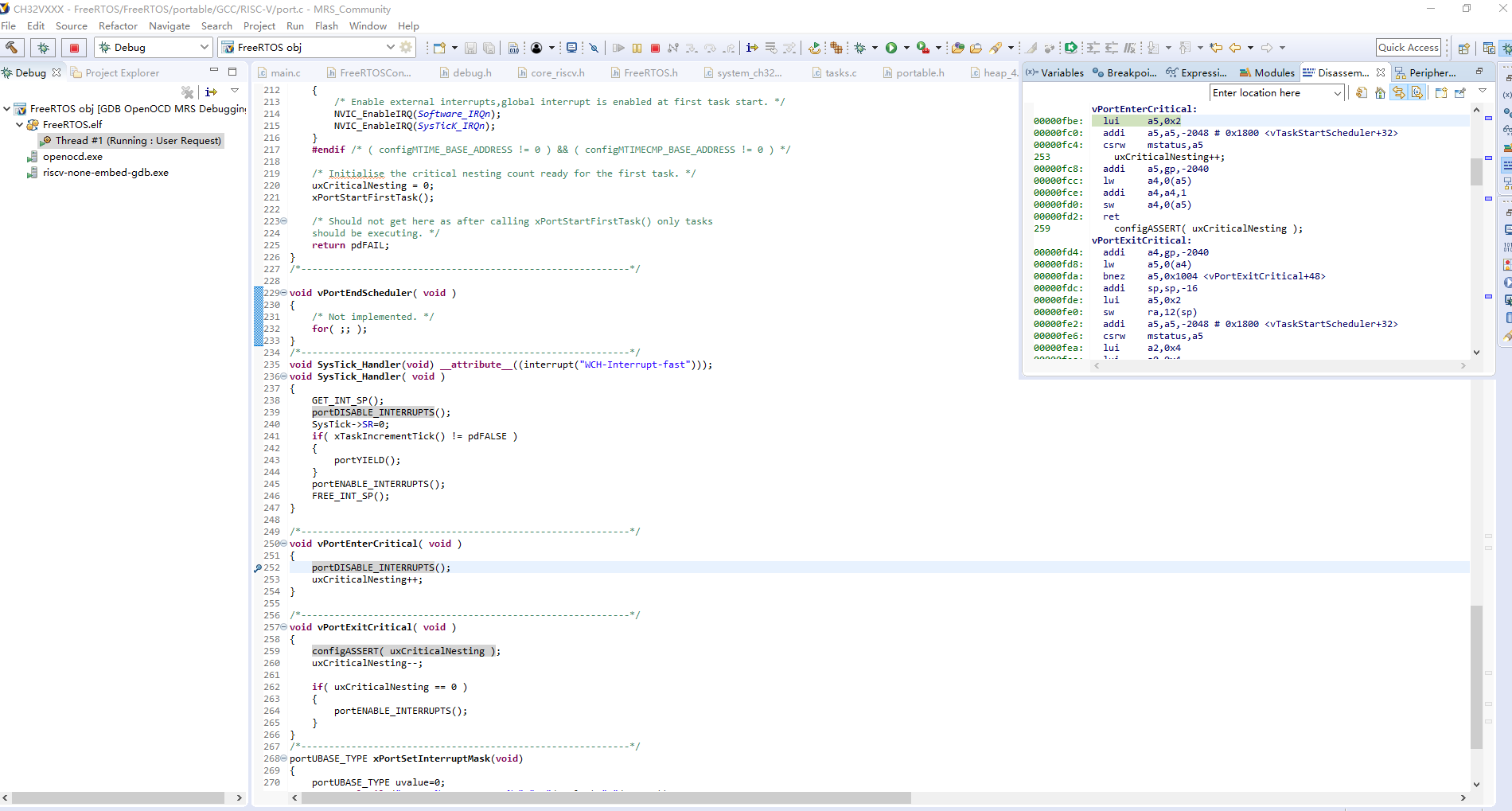Click the green Run launch icon
Viewport: 1512px width, 811px height.
pyautogui.click(x=891, y=48)
